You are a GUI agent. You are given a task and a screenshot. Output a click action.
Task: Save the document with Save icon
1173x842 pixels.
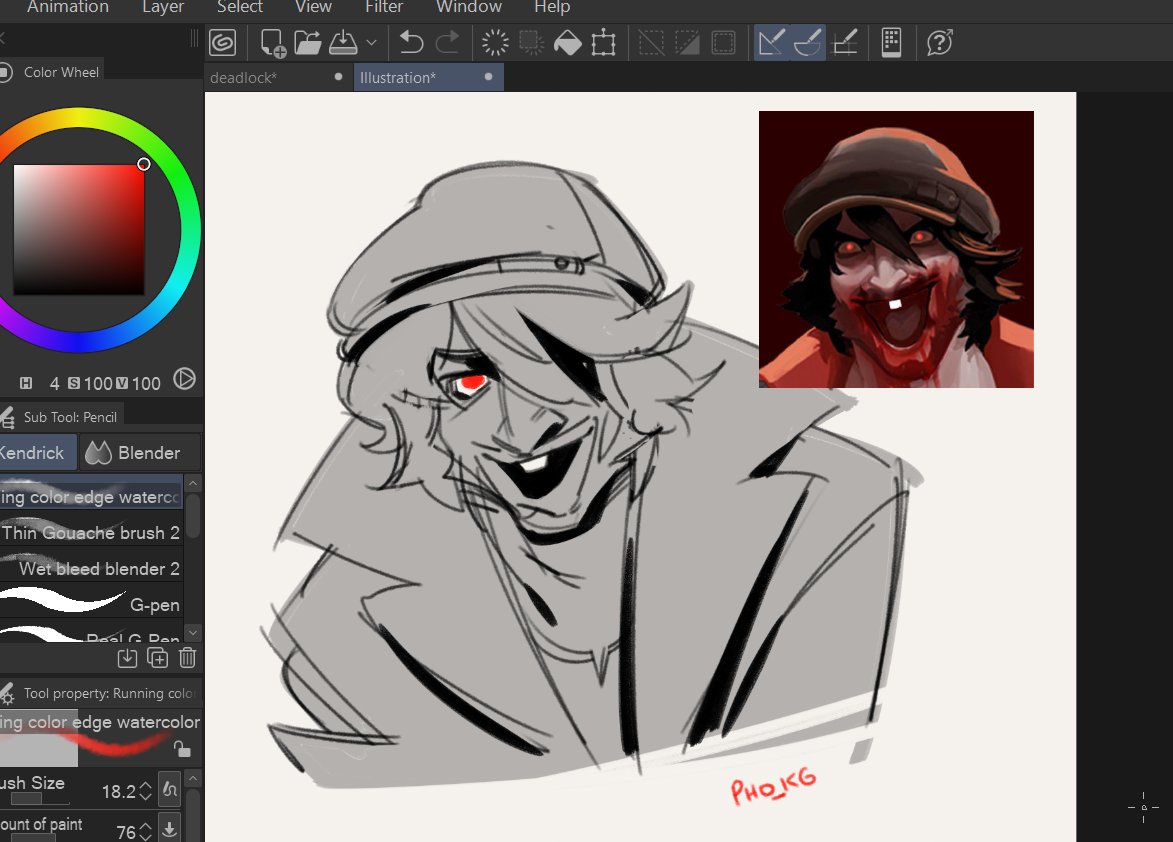[x=343, y=43]
